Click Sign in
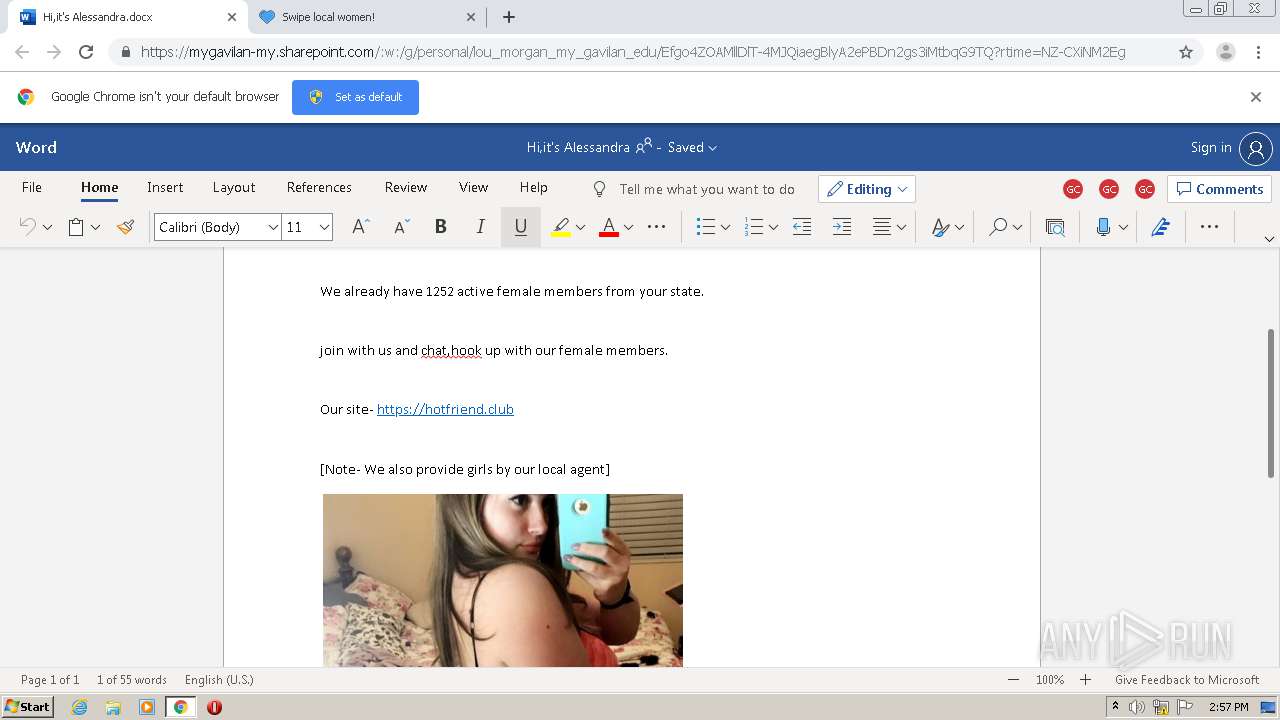Image resolution: width=1280 pixels, height=720 pixels. 1211,147
